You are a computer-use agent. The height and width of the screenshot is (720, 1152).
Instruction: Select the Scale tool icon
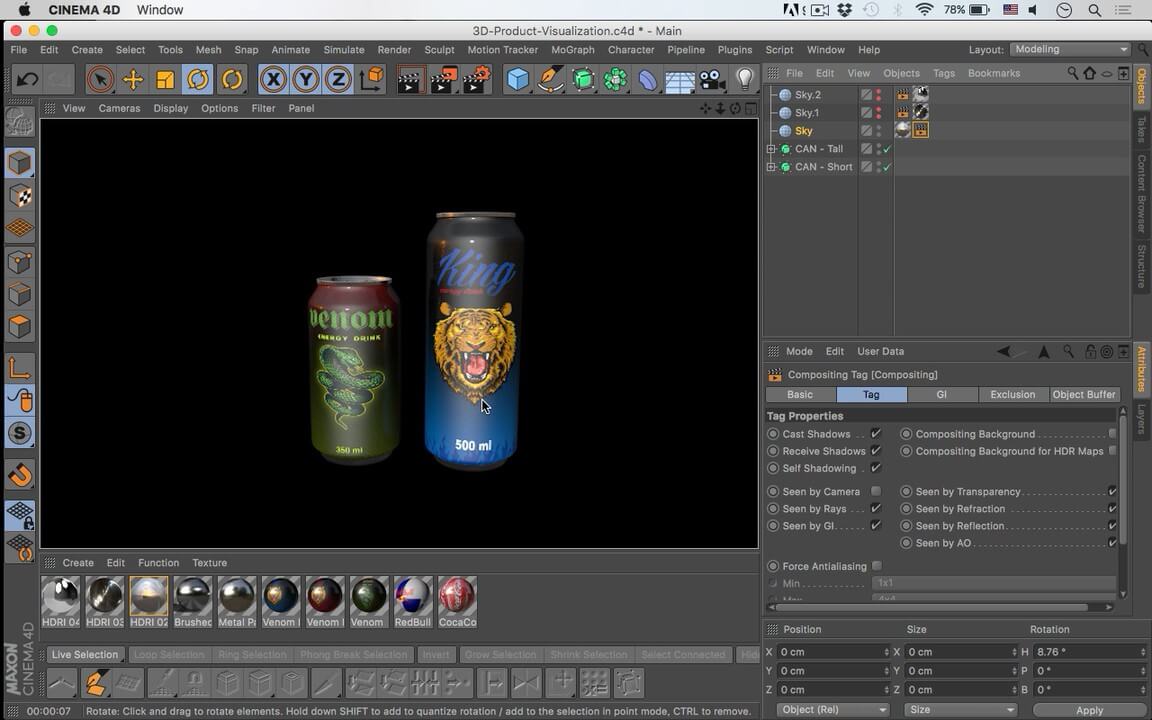click(165, 79)
